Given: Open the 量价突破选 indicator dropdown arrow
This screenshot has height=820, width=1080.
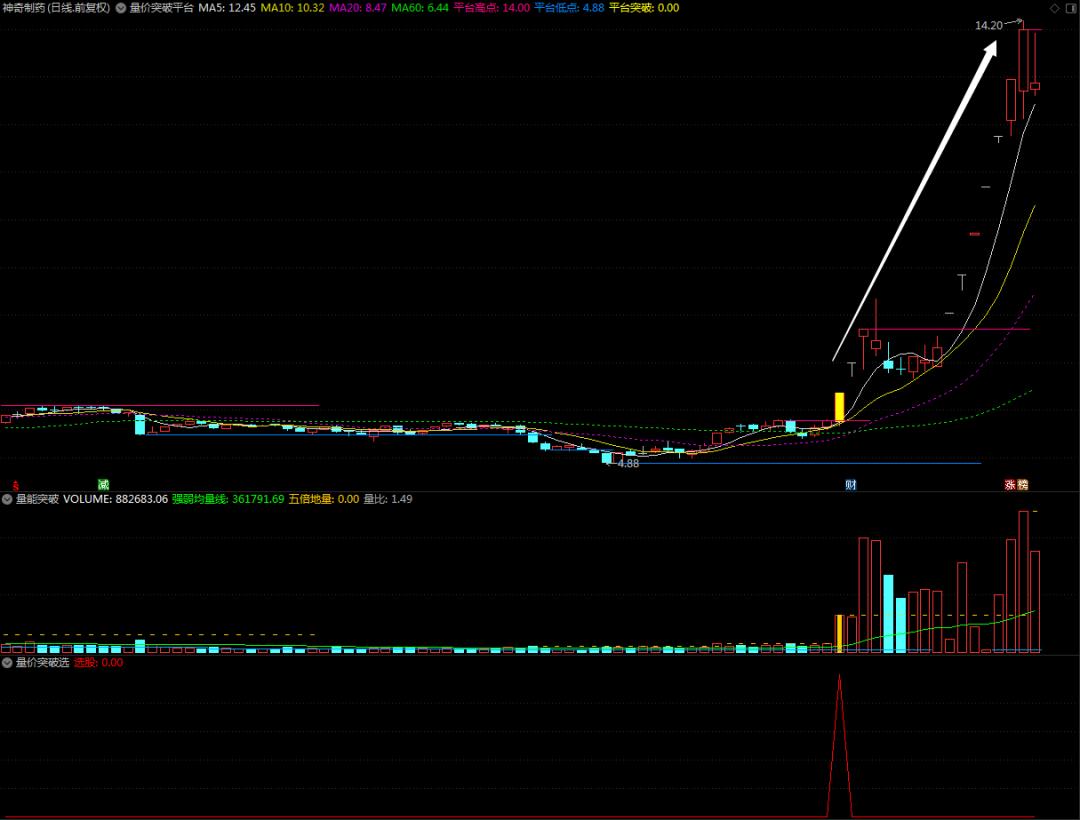Looking at the screenshot, I should tap(7, 662).
